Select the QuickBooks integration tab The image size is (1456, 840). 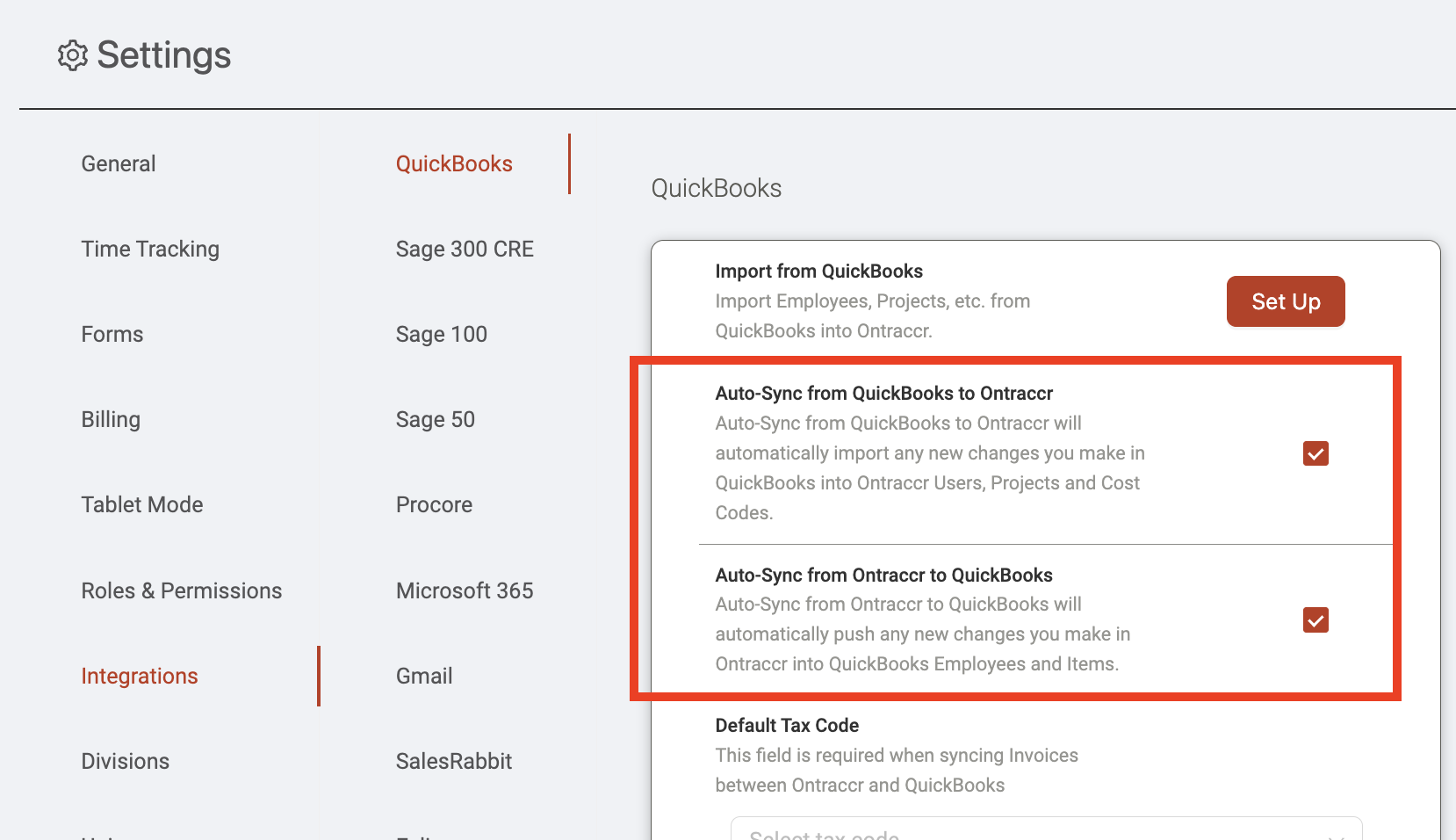pyautogui.click(x=454, y=163)
